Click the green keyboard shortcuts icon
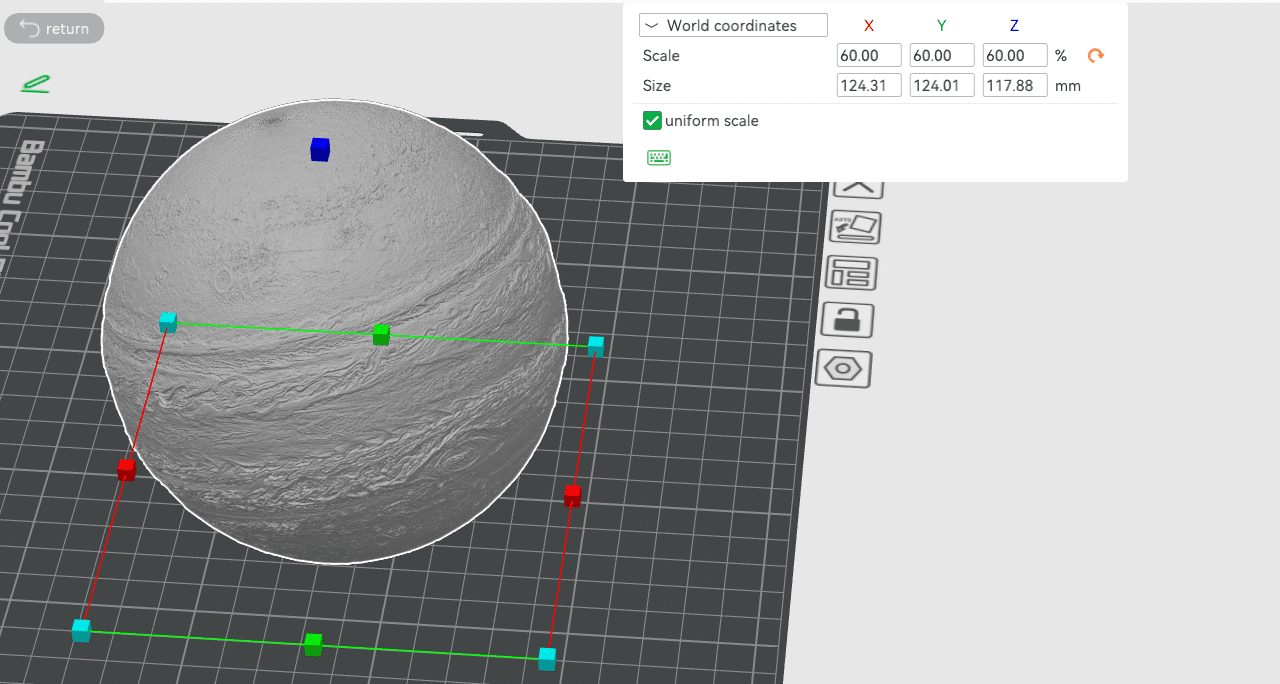The width and height of the screenshot is (1280, 684). pos(659,157)
